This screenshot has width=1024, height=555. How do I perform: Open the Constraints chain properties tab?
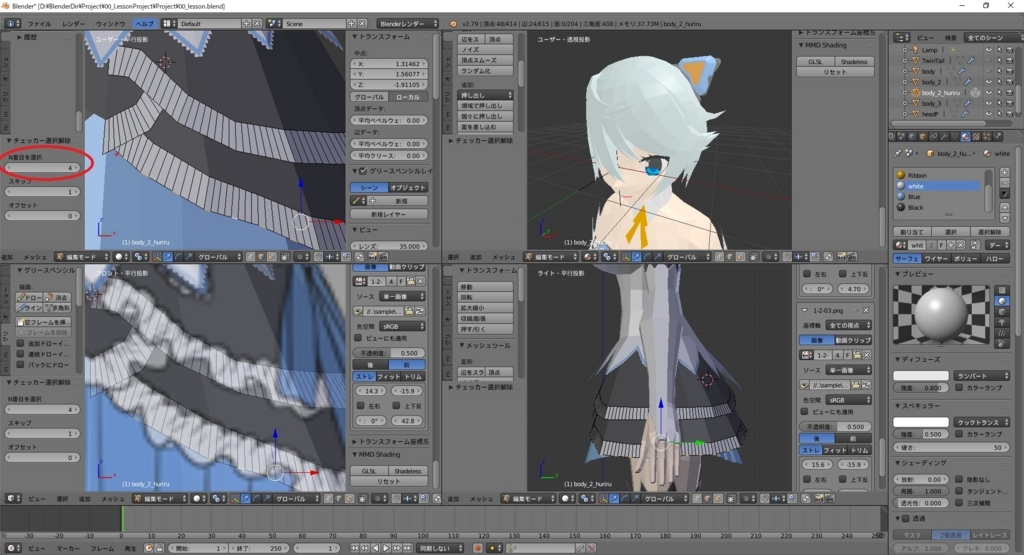[933, 136]
